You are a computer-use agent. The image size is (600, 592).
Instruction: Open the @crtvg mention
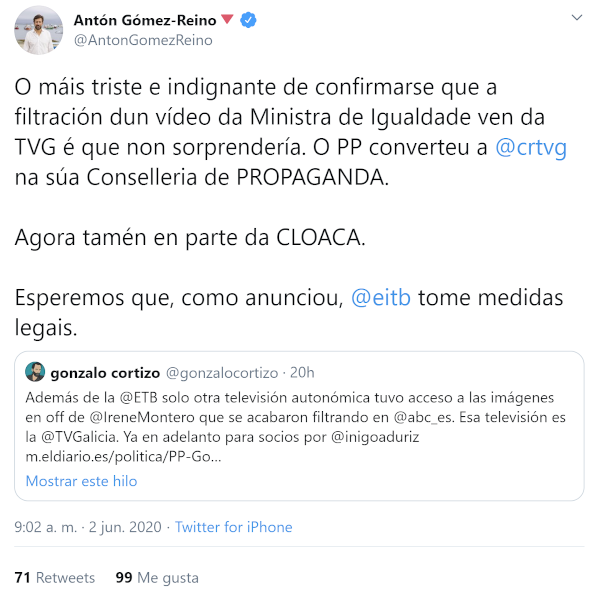pyautogui.click(x=531, y=148)
